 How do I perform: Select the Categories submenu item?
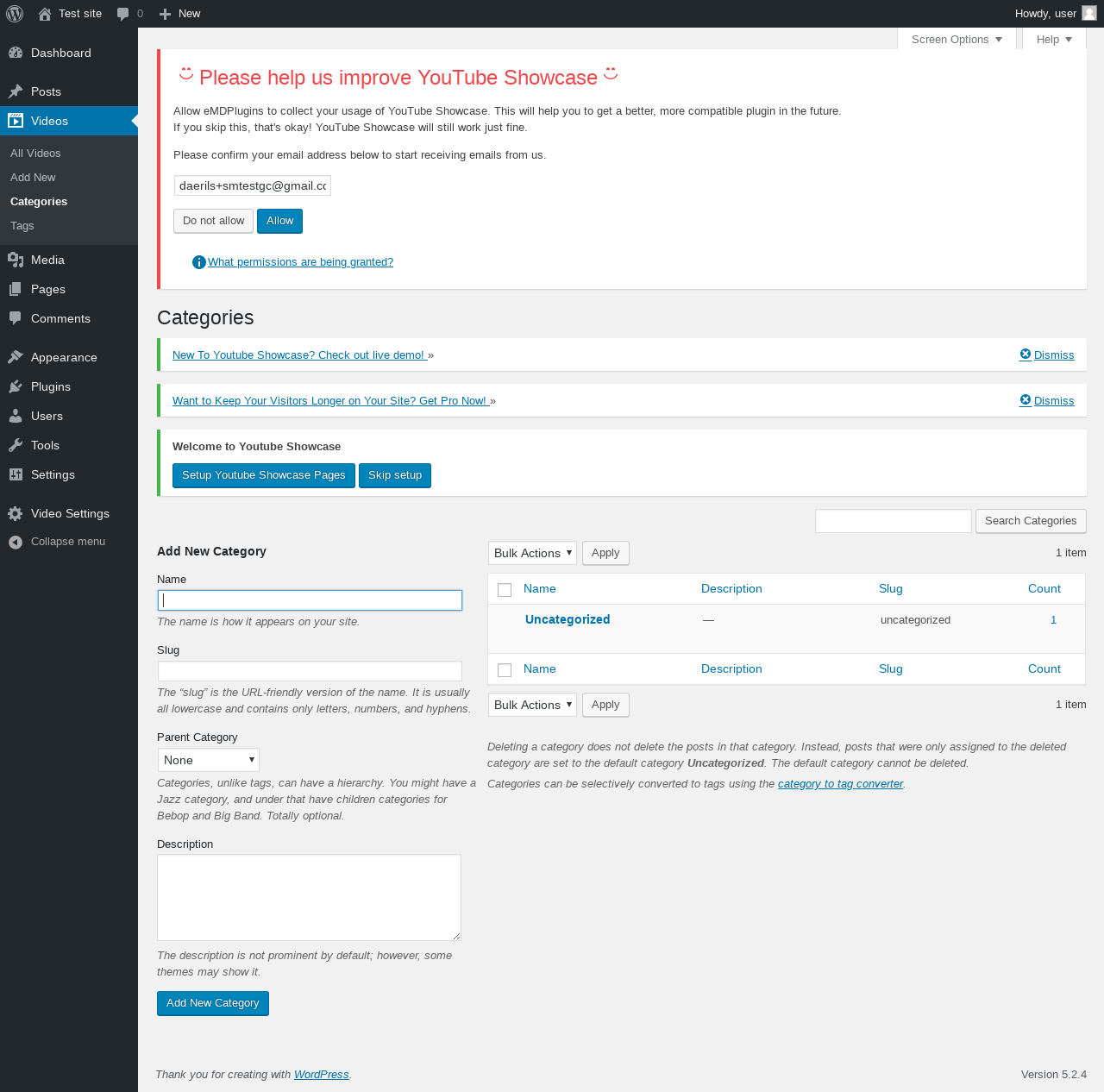pos(39,202)
